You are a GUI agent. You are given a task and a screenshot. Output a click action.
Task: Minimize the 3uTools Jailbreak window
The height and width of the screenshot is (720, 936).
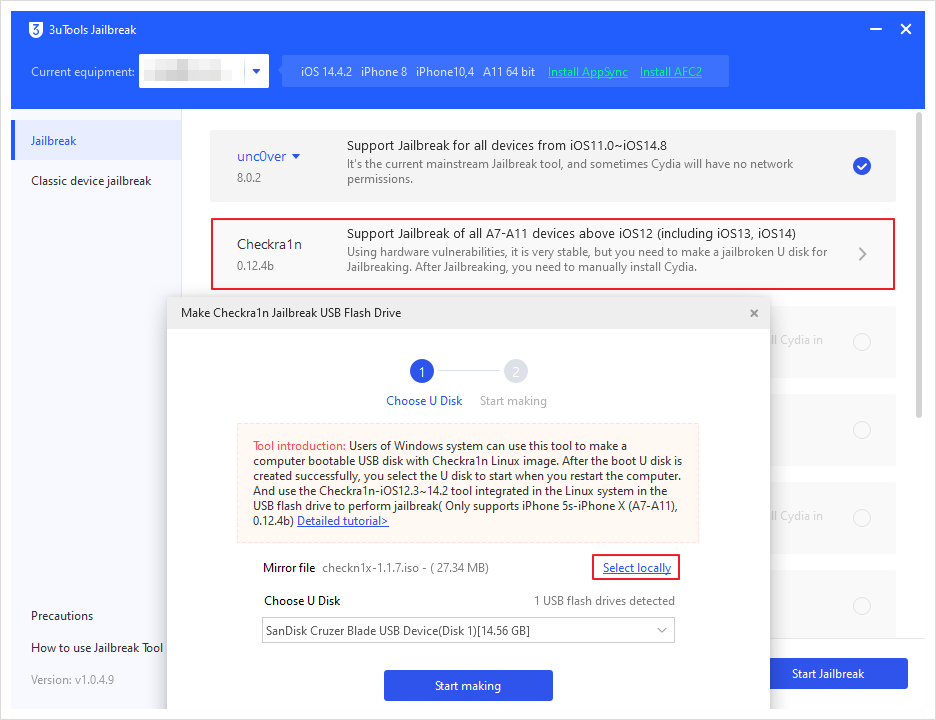(876, 29)
